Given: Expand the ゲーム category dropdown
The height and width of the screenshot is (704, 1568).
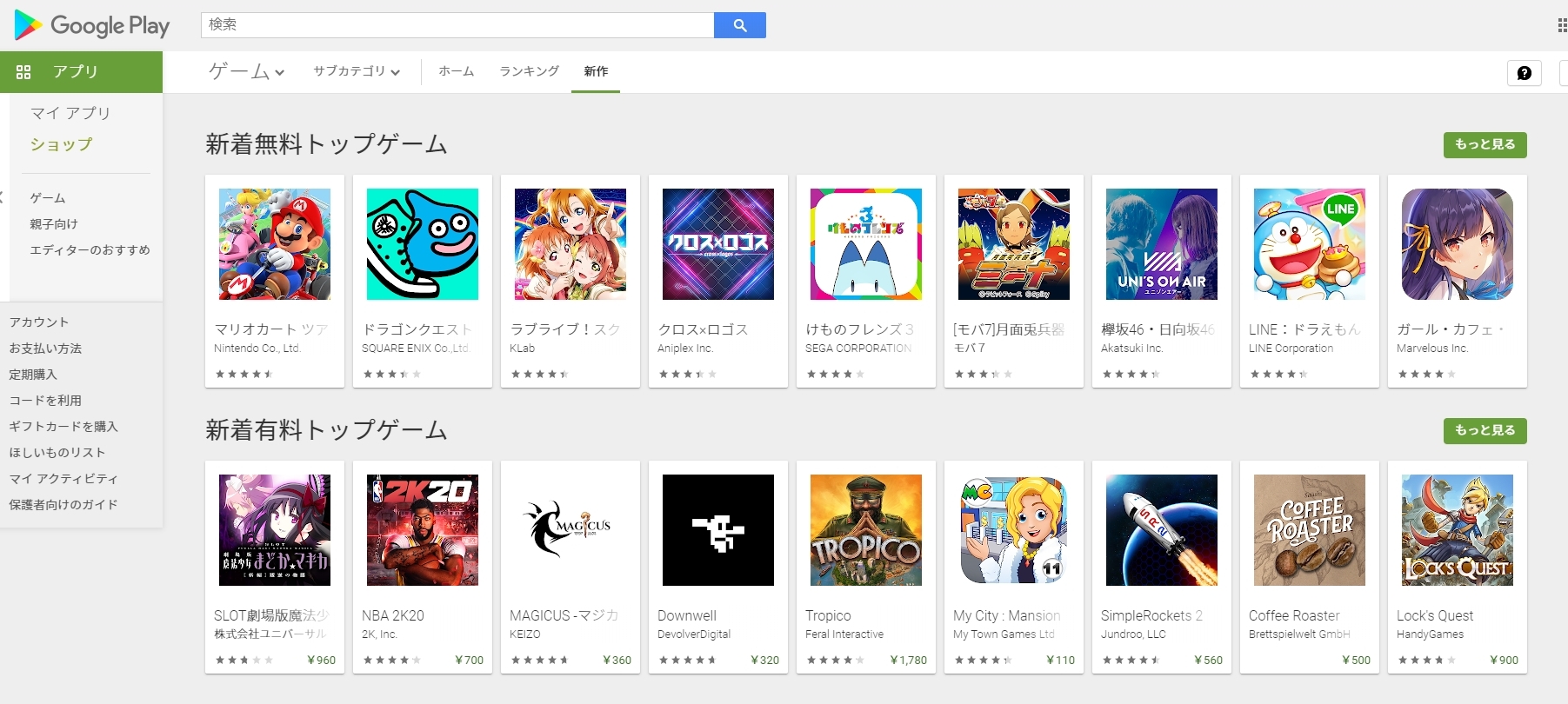Looking at the screenshot, I should [247, 71].
